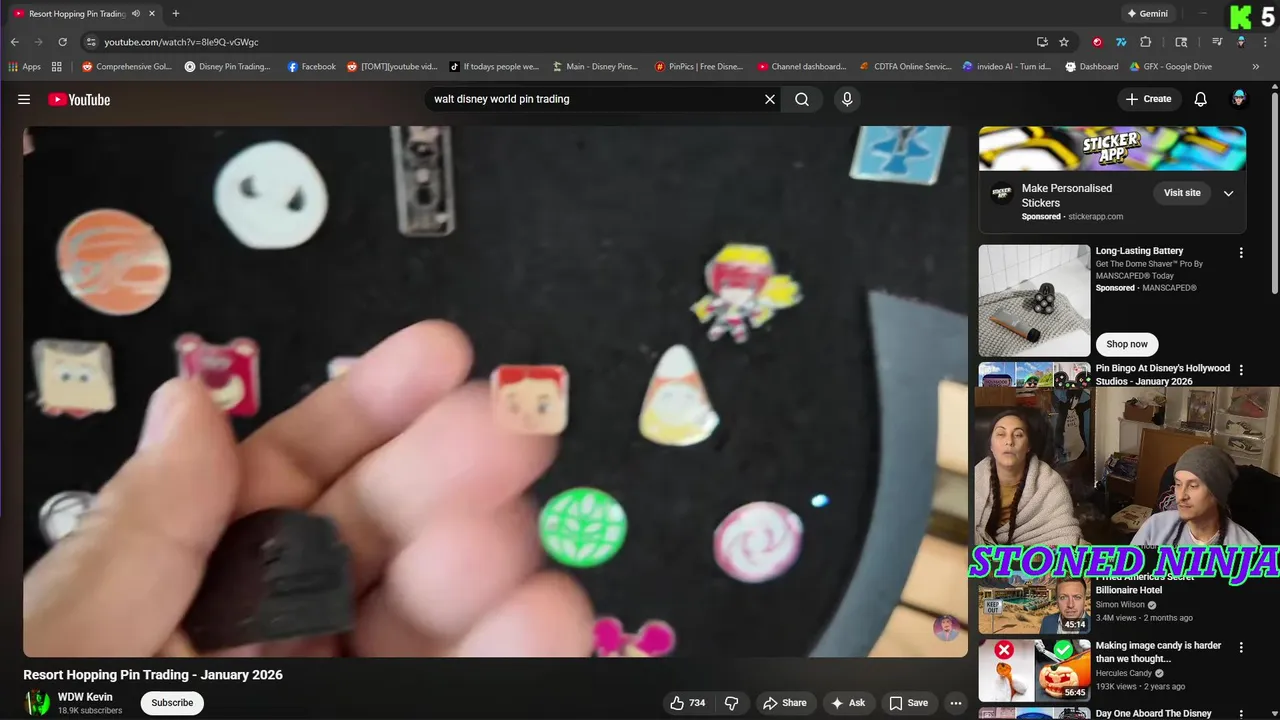The width and height of the screenshot is (1280, 720).
Task: Go to the YouTube home logo
Action: tap(79, 99)
